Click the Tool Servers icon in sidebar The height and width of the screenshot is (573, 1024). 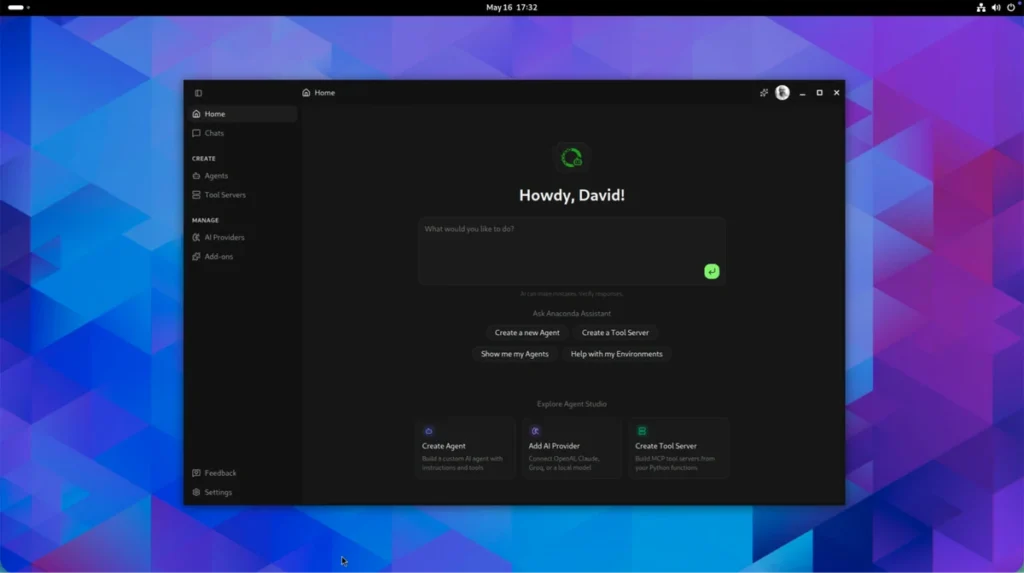[197, 195]
